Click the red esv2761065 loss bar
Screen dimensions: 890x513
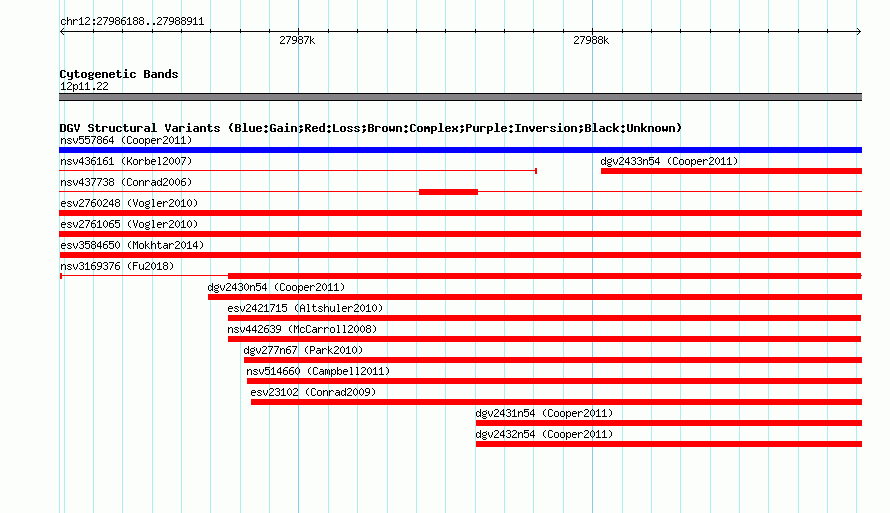[460, 234]
